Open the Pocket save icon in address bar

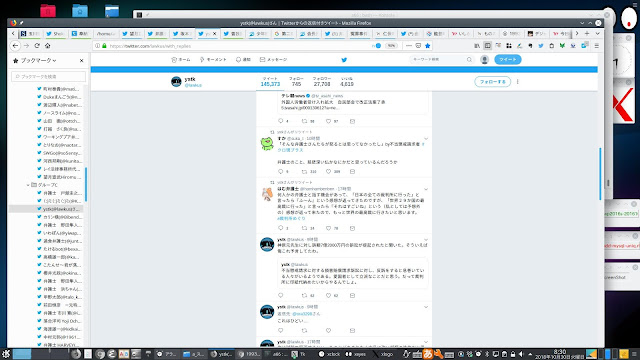point(418,46)
